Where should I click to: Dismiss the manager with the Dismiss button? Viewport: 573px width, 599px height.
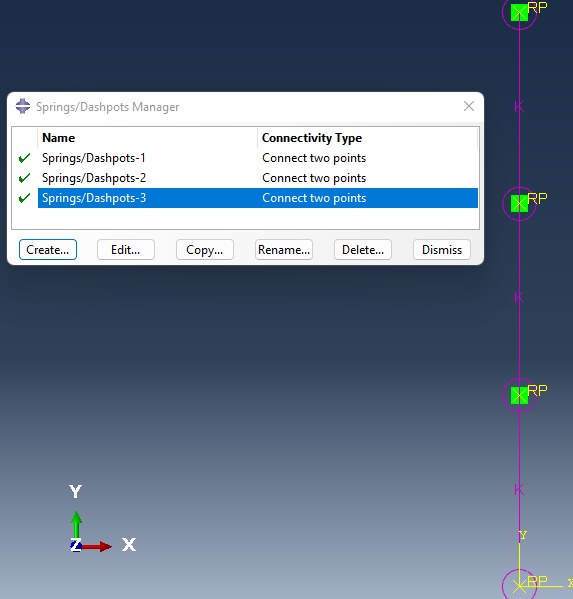click(442, 249)
